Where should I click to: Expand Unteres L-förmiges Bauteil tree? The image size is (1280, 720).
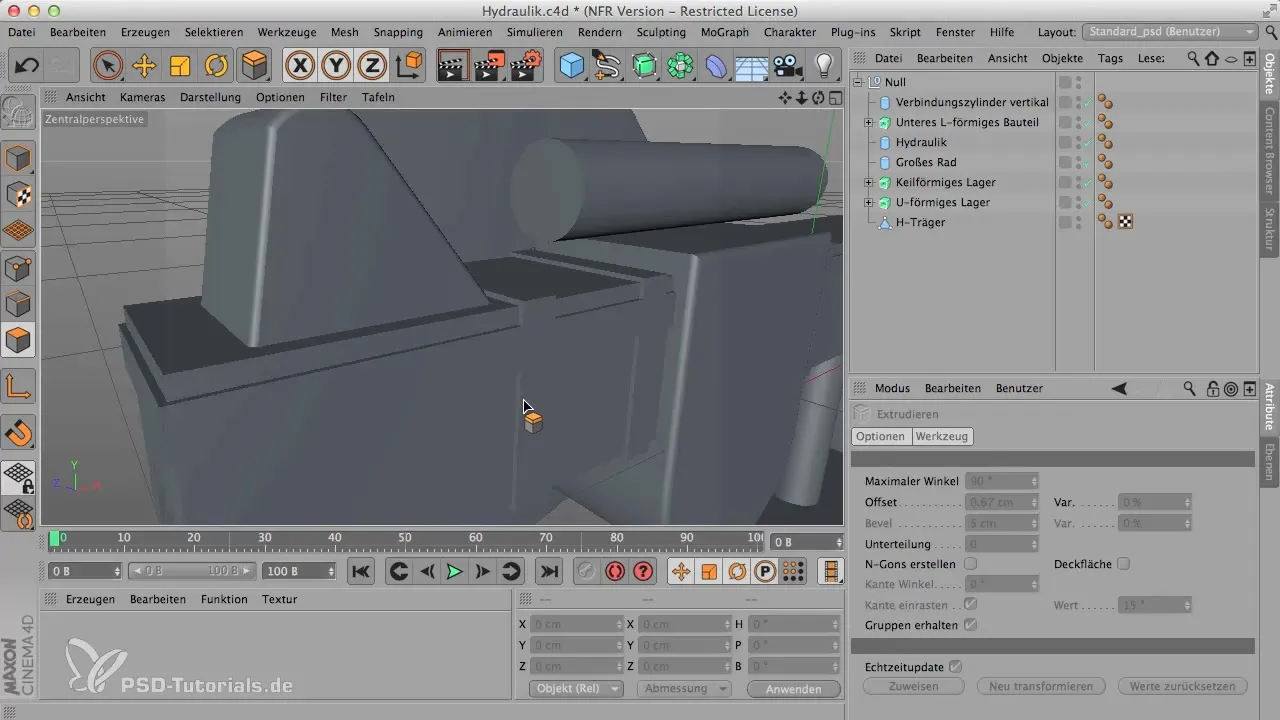pos(868,122)
